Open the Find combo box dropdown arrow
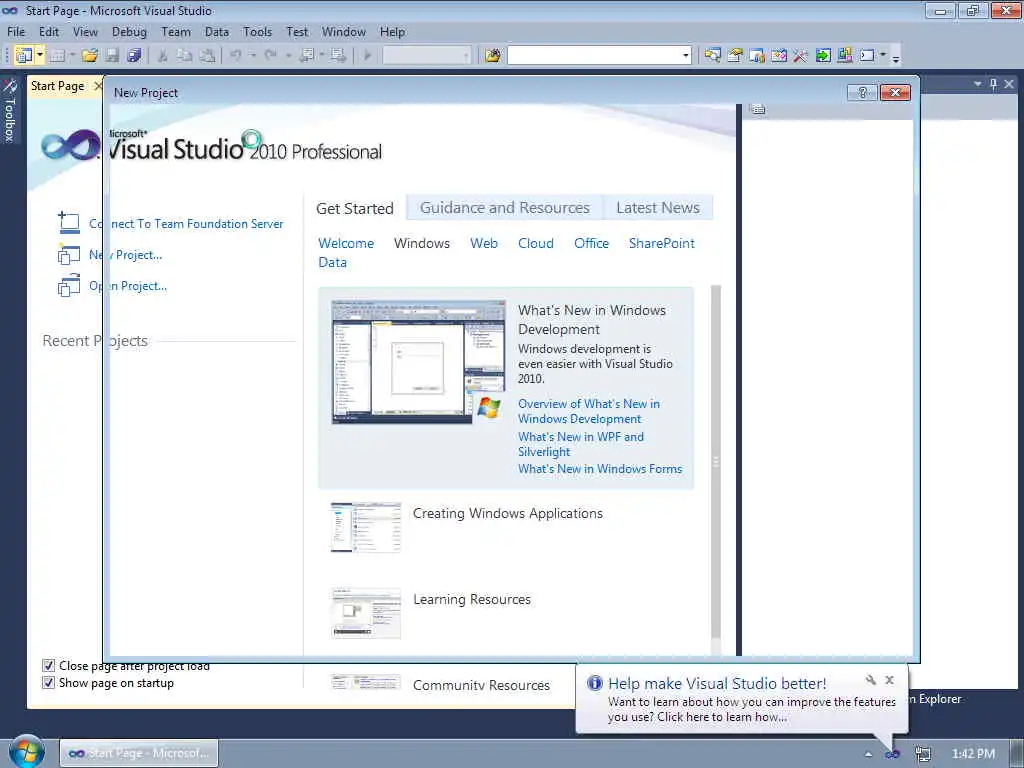Viewport: 1024px width, 768px height. click(x=686, y=56)
